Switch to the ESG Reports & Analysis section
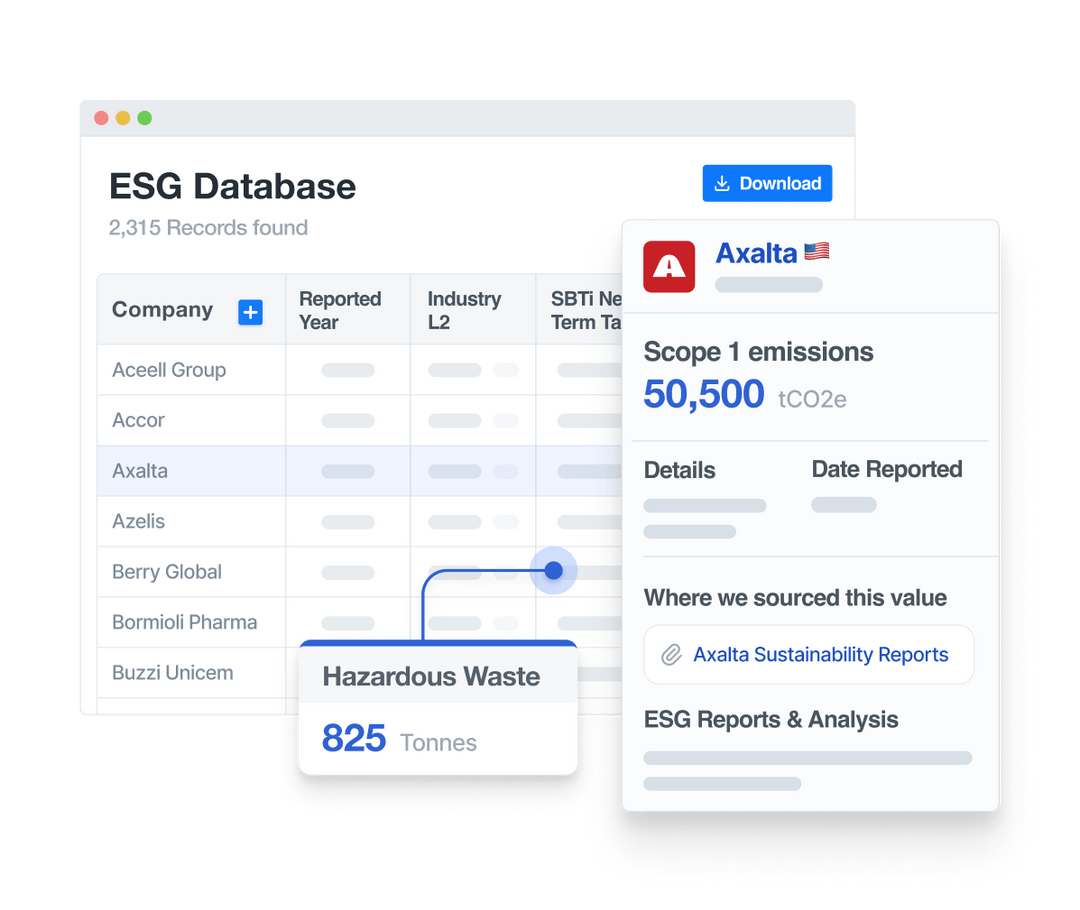This screenshot has height=910, width=1080. coord(771,720)
